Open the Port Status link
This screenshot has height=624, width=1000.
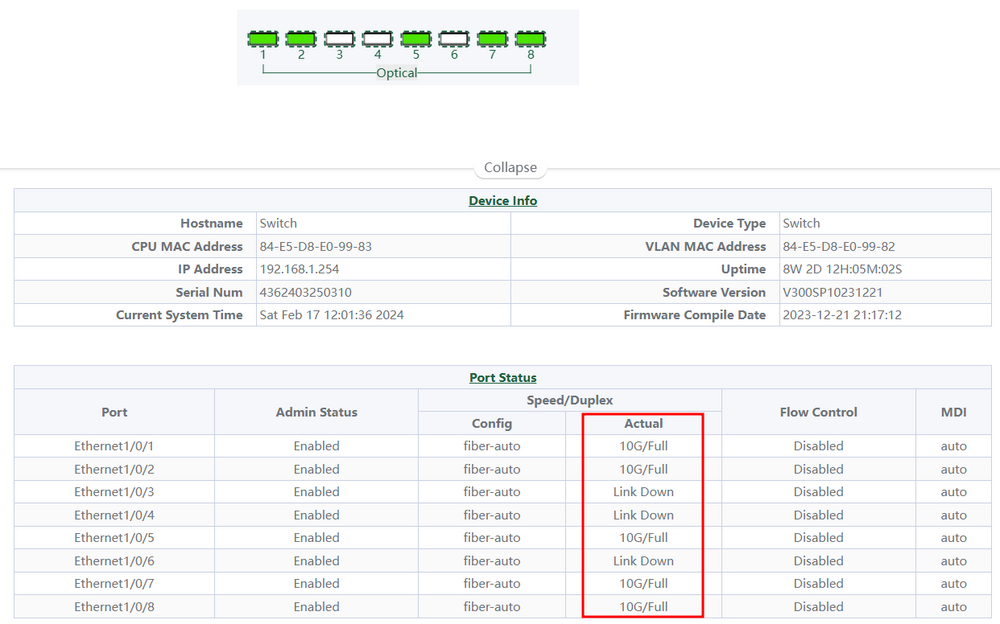click(x=503, y=378)
